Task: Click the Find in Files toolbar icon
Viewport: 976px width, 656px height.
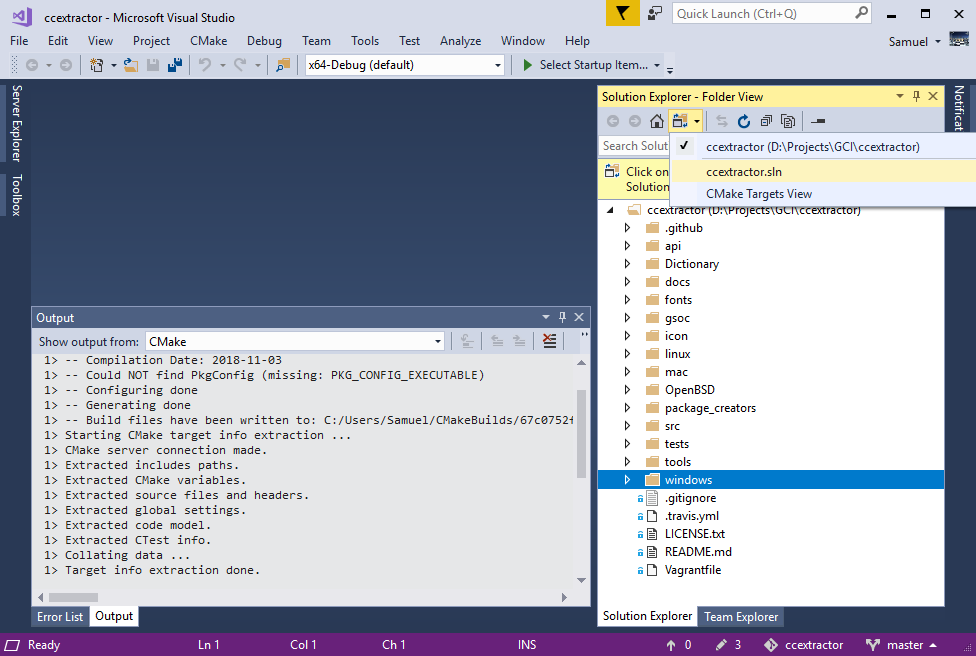Action: [283, 65]
